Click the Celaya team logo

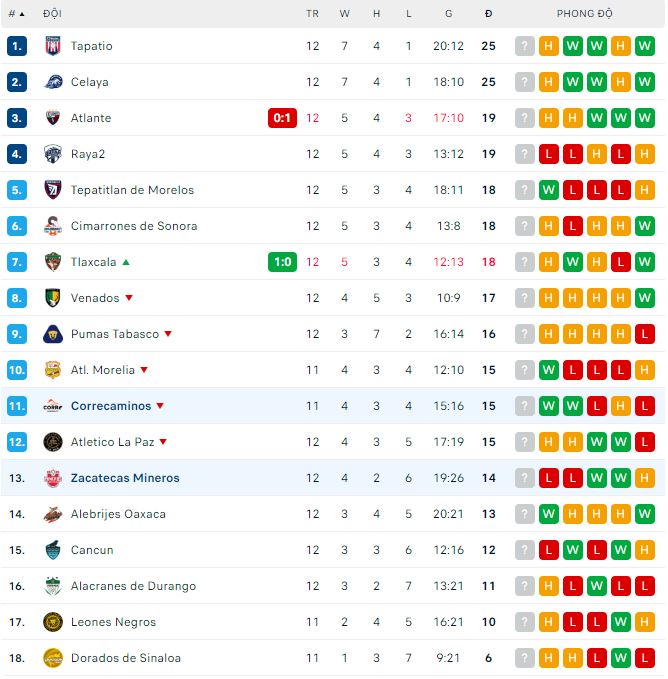click(x=53, y=82)
